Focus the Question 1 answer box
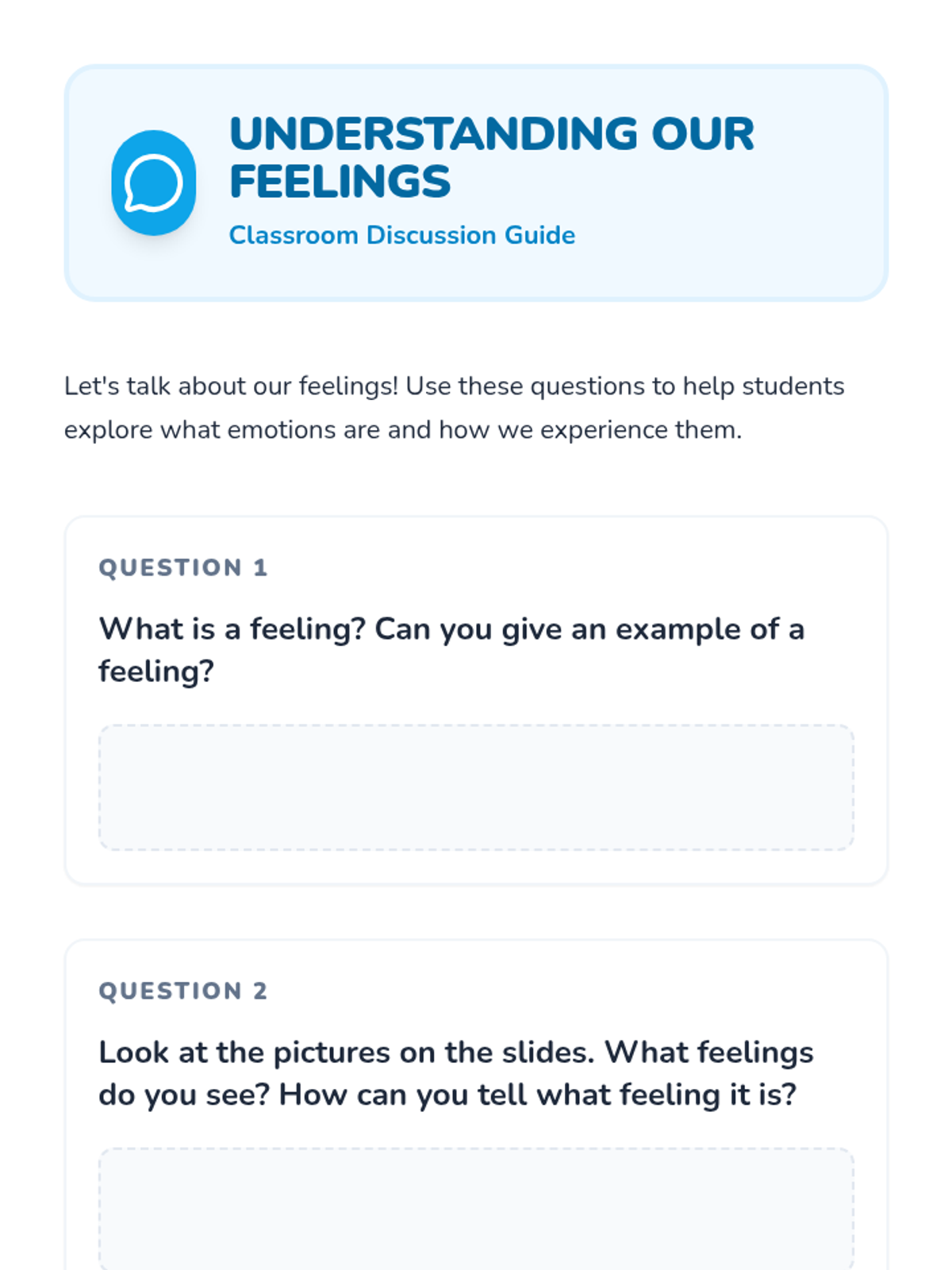Screen dimensions: 952x1270 [x=476, y=787]
